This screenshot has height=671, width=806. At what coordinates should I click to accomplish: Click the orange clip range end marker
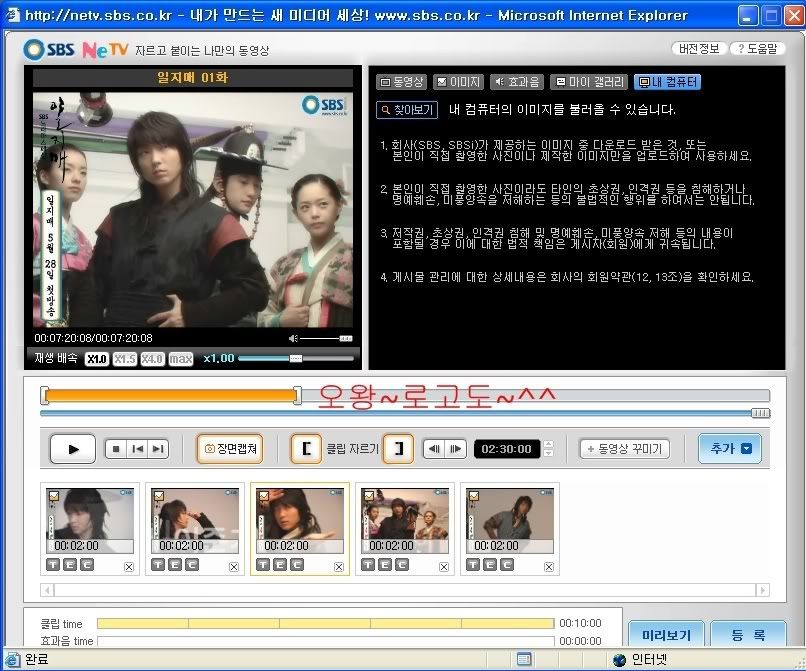297,395
